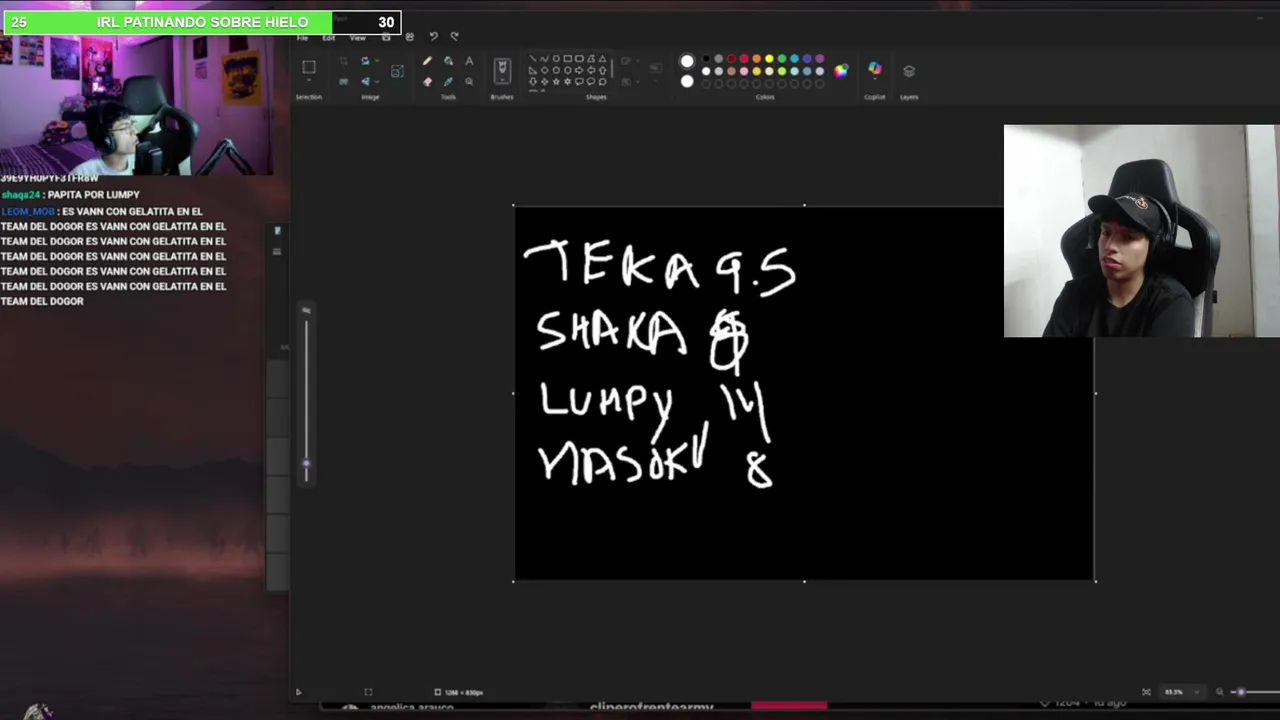
Task: Pick the black color swatch
Action: click(x=706, y=58)
